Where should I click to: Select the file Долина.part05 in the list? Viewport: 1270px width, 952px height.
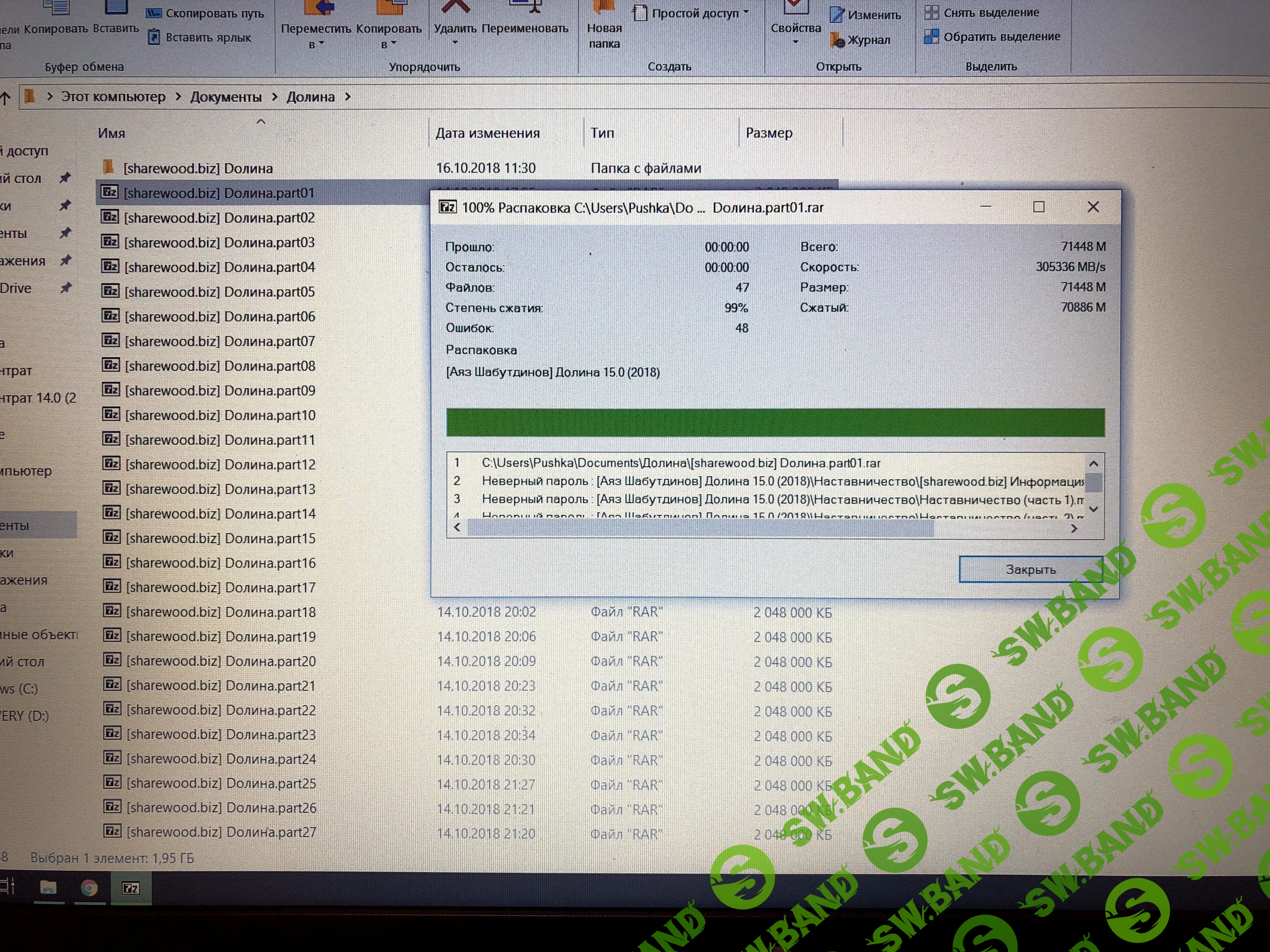point(220,292)
